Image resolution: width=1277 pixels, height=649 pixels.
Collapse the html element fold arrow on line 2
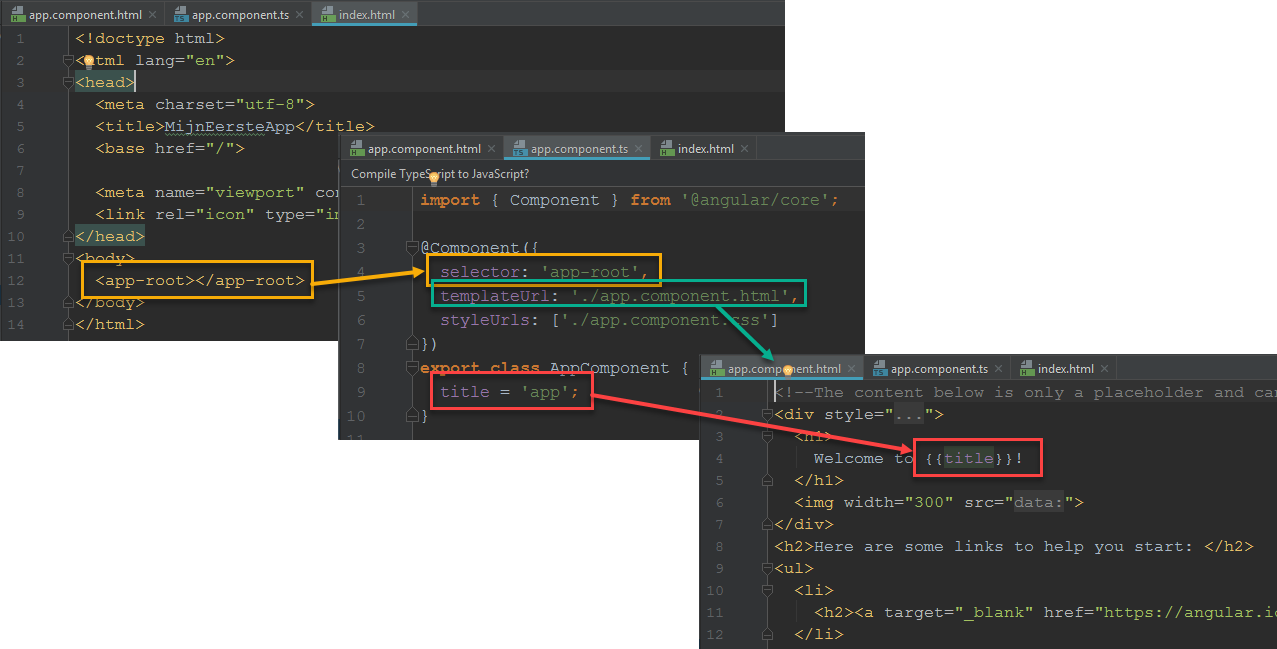66,60
